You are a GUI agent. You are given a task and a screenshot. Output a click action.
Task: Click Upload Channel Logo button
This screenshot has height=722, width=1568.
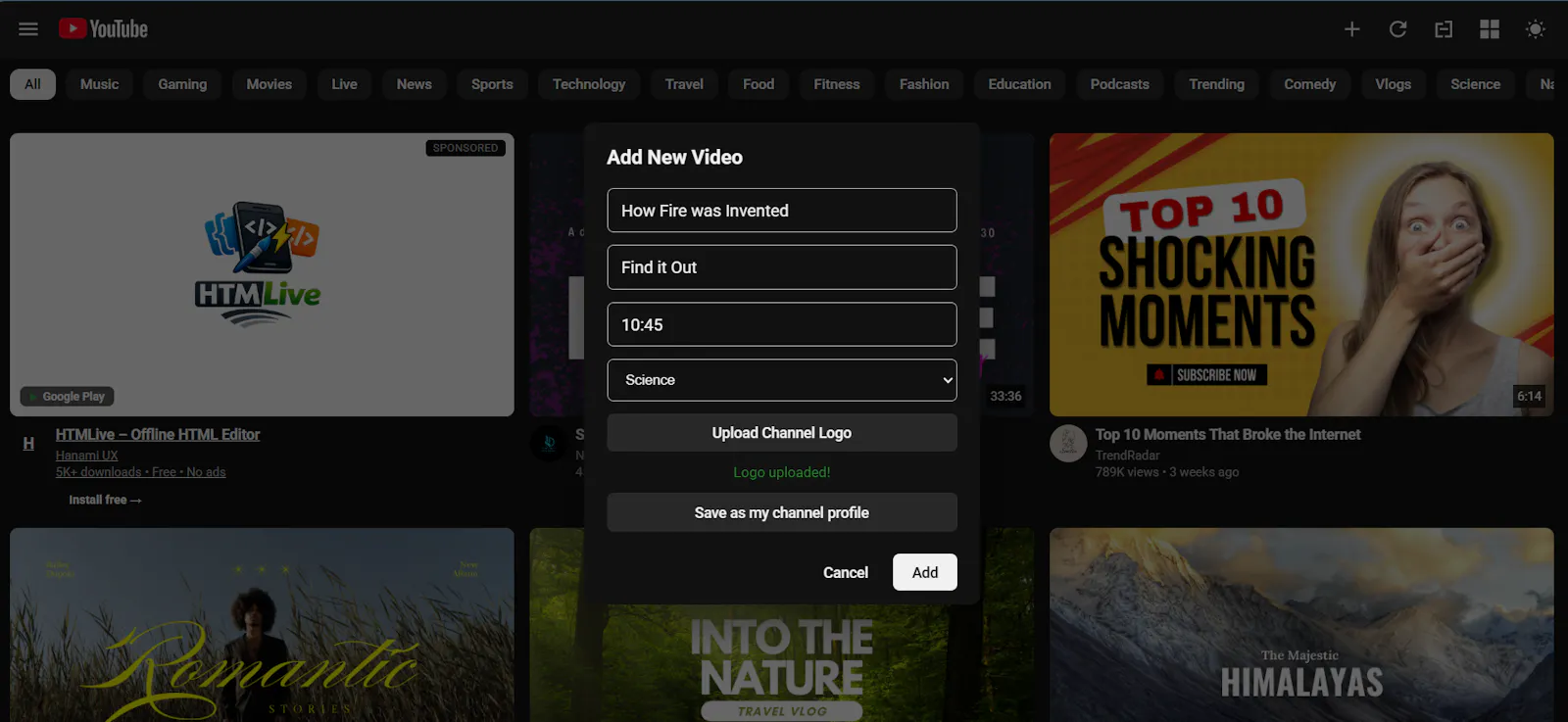click(782, 433)
